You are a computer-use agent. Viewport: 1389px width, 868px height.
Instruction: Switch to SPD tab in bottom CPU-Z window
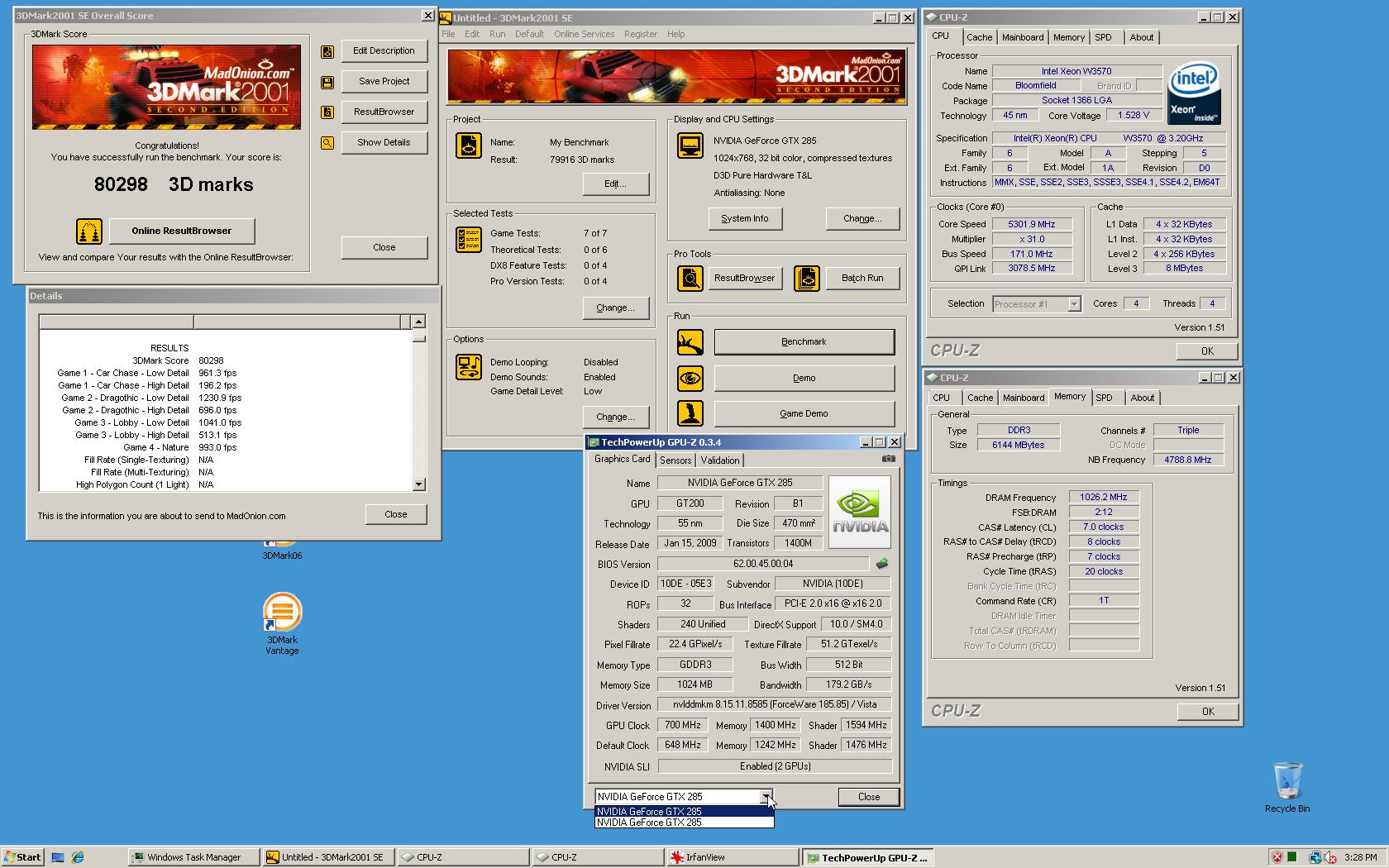pos(1104,398)
